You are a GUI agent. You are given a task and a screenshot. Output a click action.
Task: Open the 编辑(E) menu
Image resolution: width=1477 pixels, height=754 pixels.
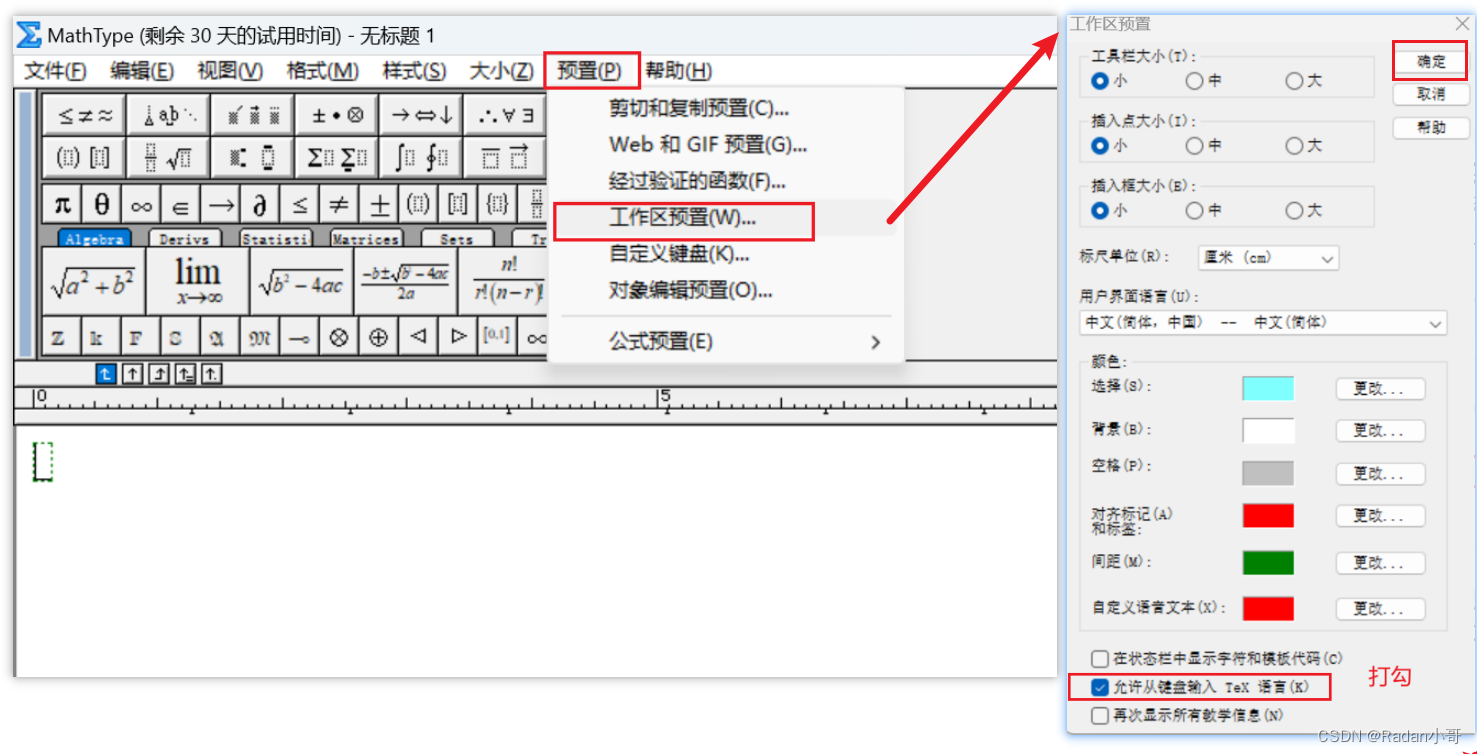point(142,71)
